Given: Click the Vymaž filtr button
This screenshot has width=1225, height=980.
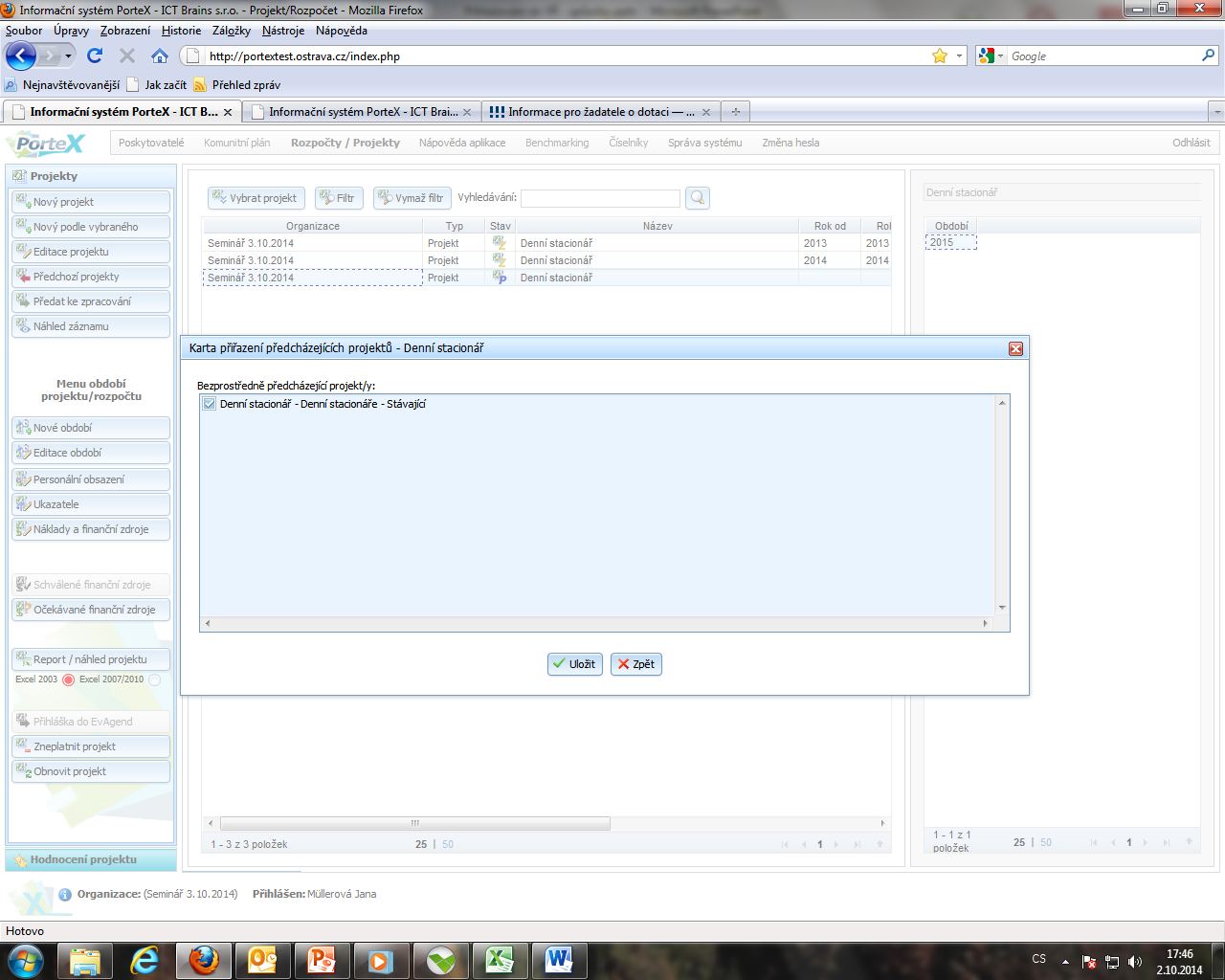Looking at the screenshot, I should coord(412,198).
